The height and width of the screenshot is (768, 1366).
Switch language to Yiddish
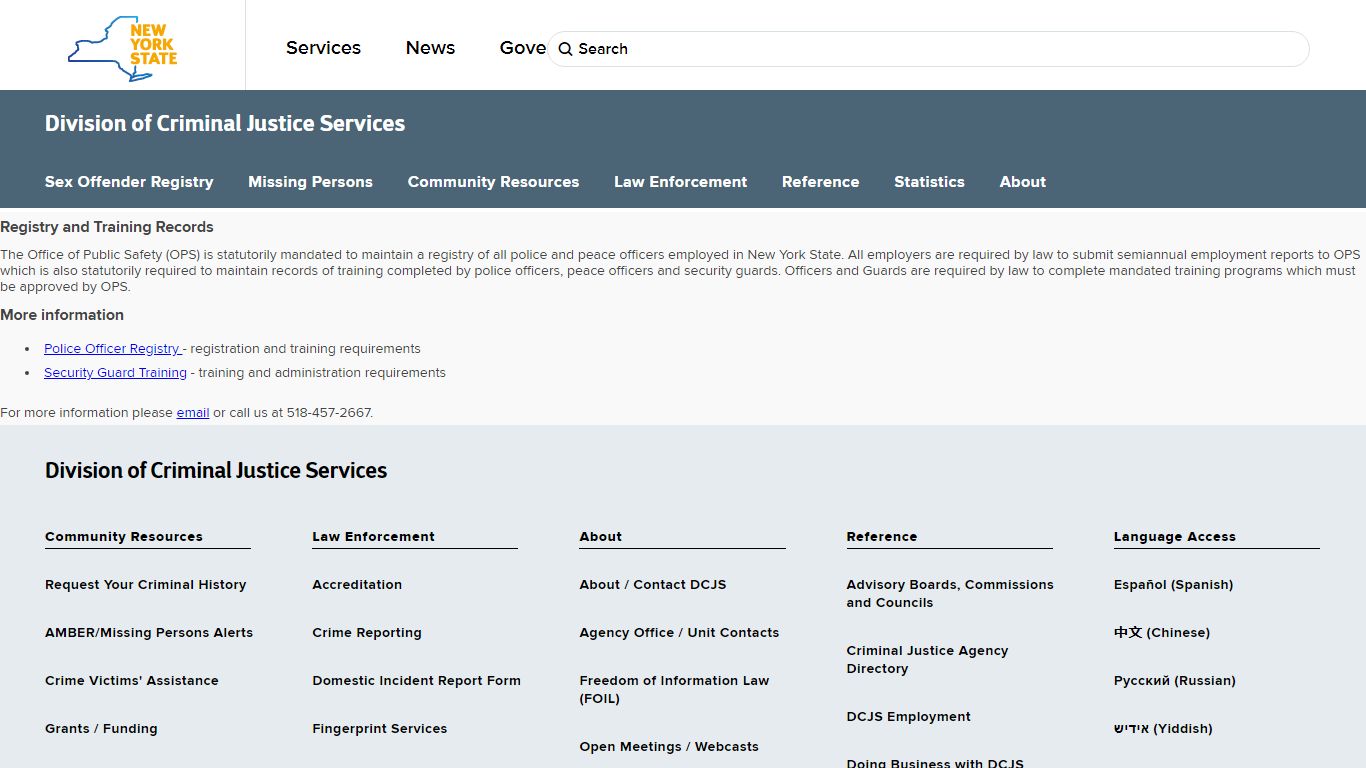pos(1162,729)
